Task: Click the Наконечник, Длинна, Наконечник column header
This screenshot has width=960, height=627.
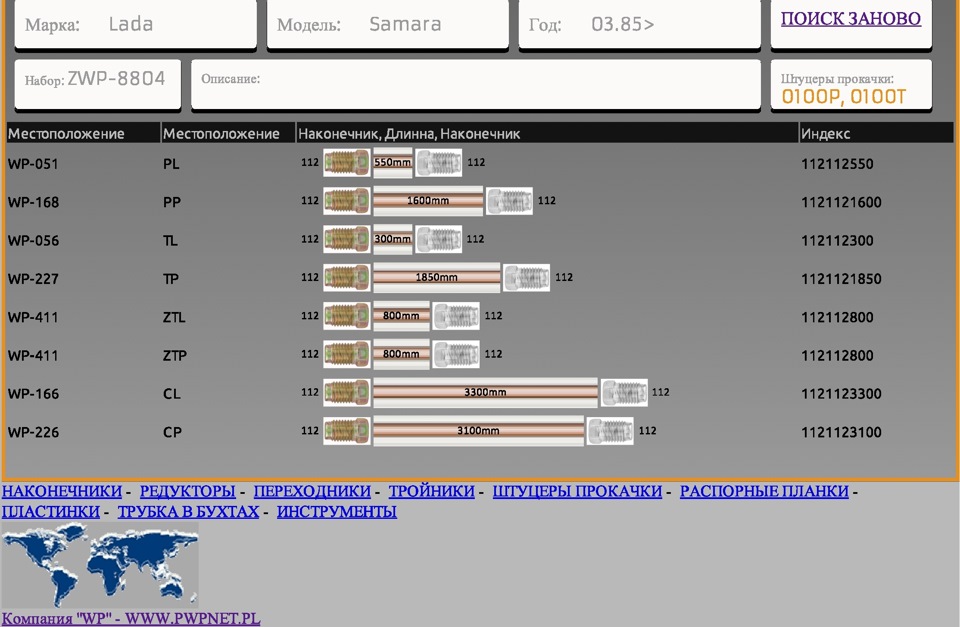Action: tap(547, 133)
